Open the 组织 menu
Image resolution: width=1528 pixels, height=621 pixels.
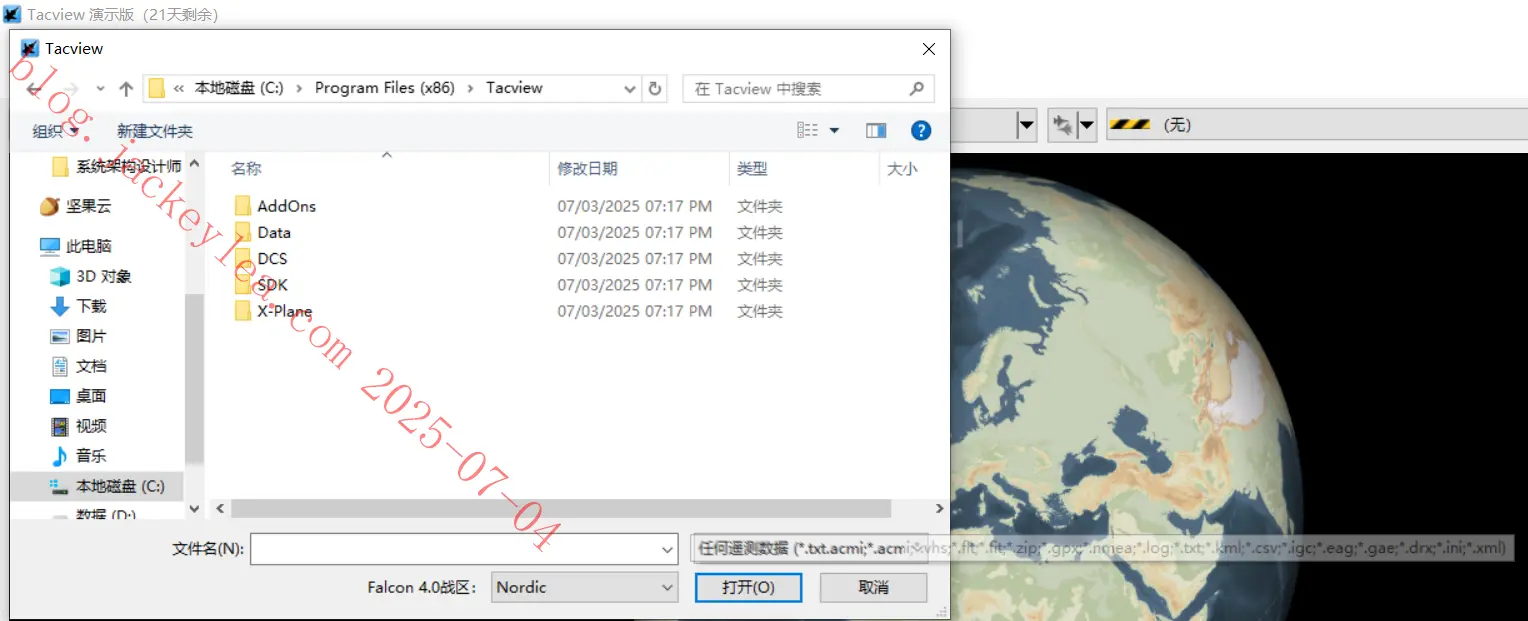pos(55,131)
